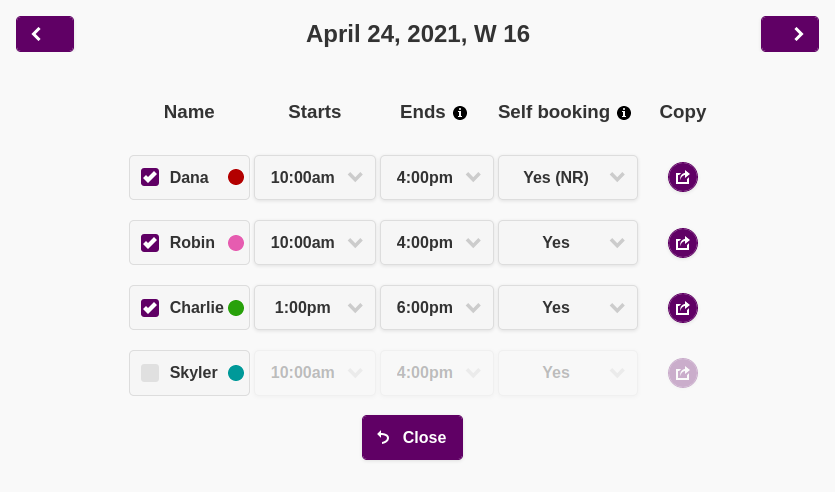This screenshot has height=492, width=835.
Task: Open Dana's Yes (NR) self booking dropdown
Action: pos(568,177)
